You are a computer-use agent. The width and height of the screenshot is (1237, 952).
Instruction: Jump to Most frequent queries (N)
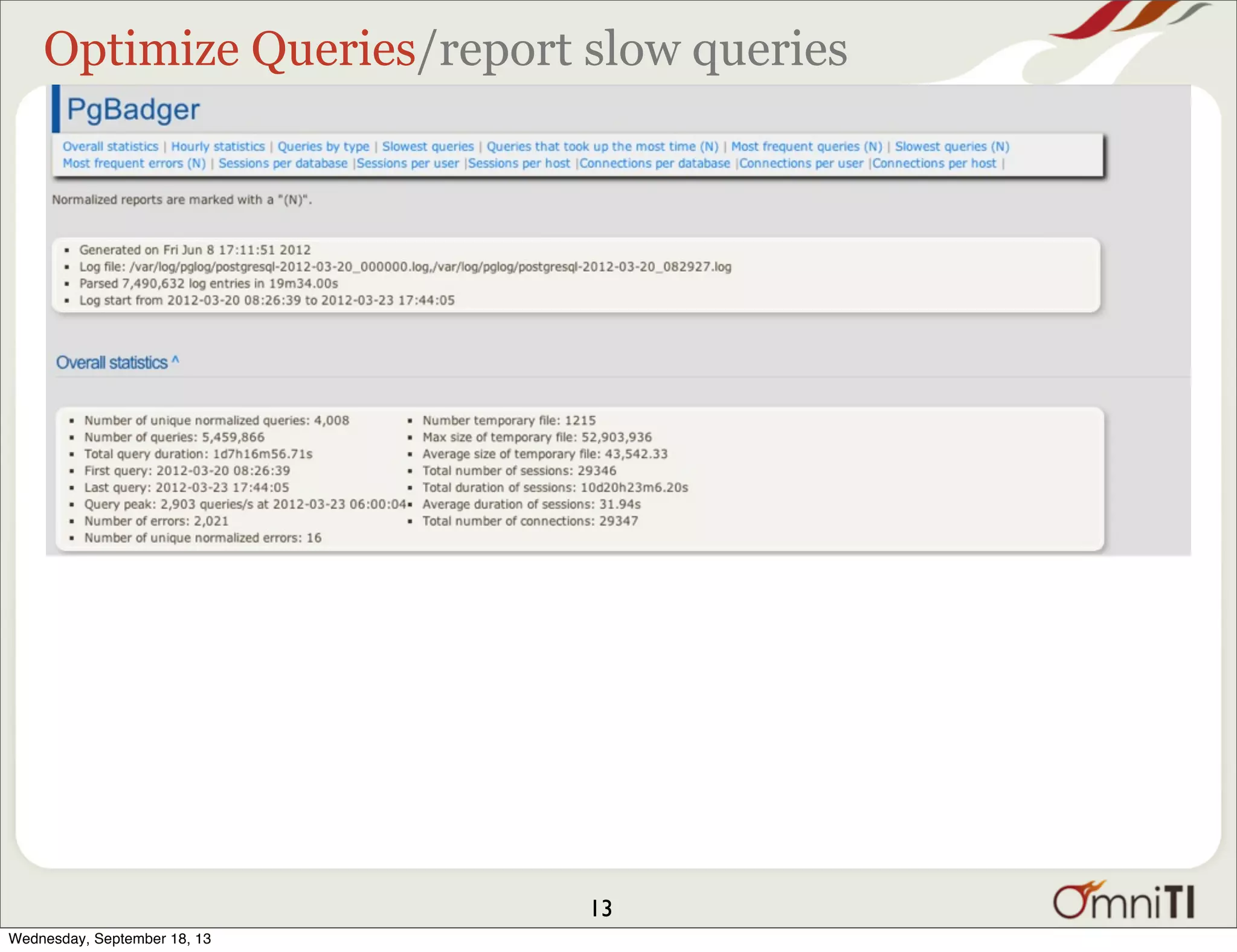807,147
